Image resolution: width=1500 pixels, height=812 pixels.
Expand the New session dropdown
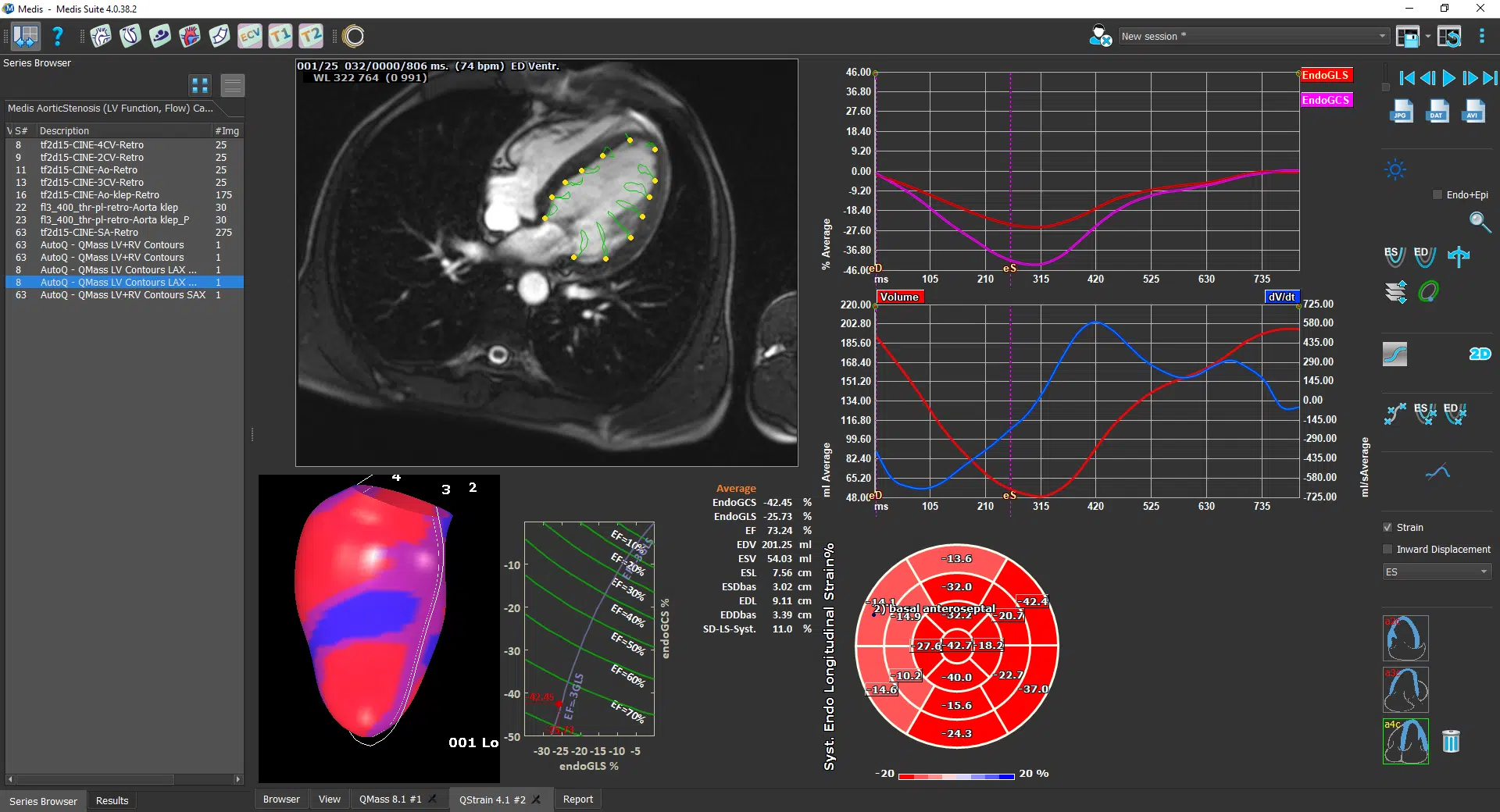[x=1382, y=37]
